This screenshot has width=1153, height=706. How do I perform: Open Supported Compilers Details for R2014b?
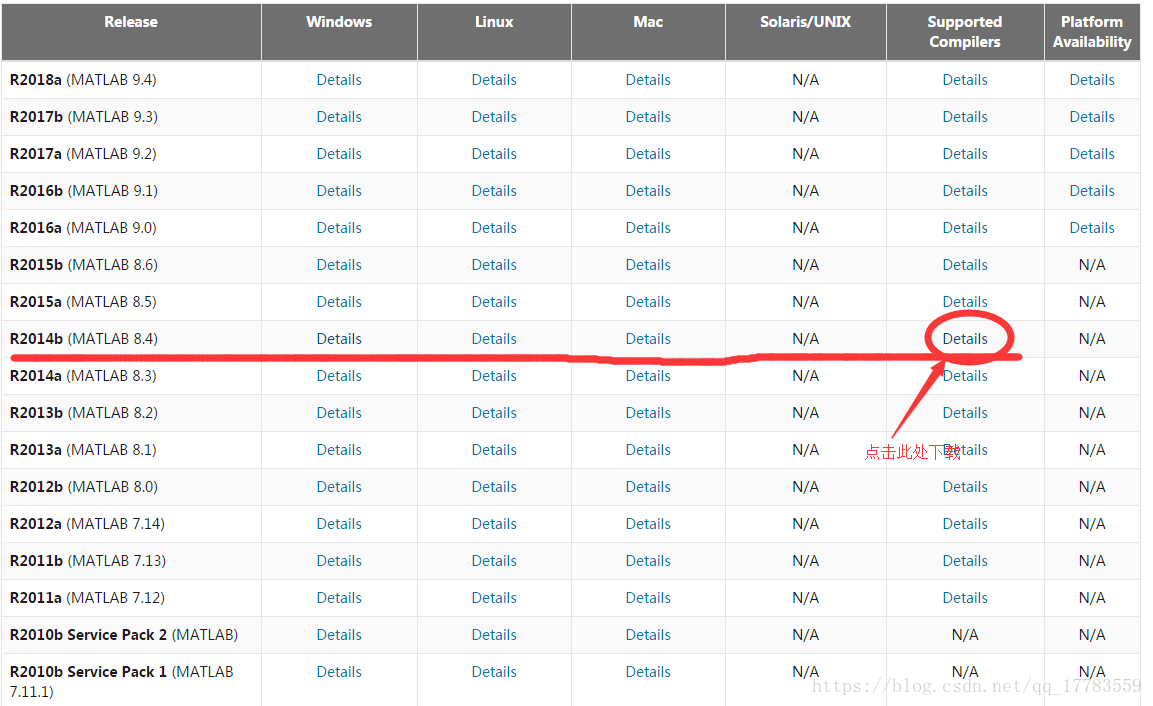click(965, 339)
